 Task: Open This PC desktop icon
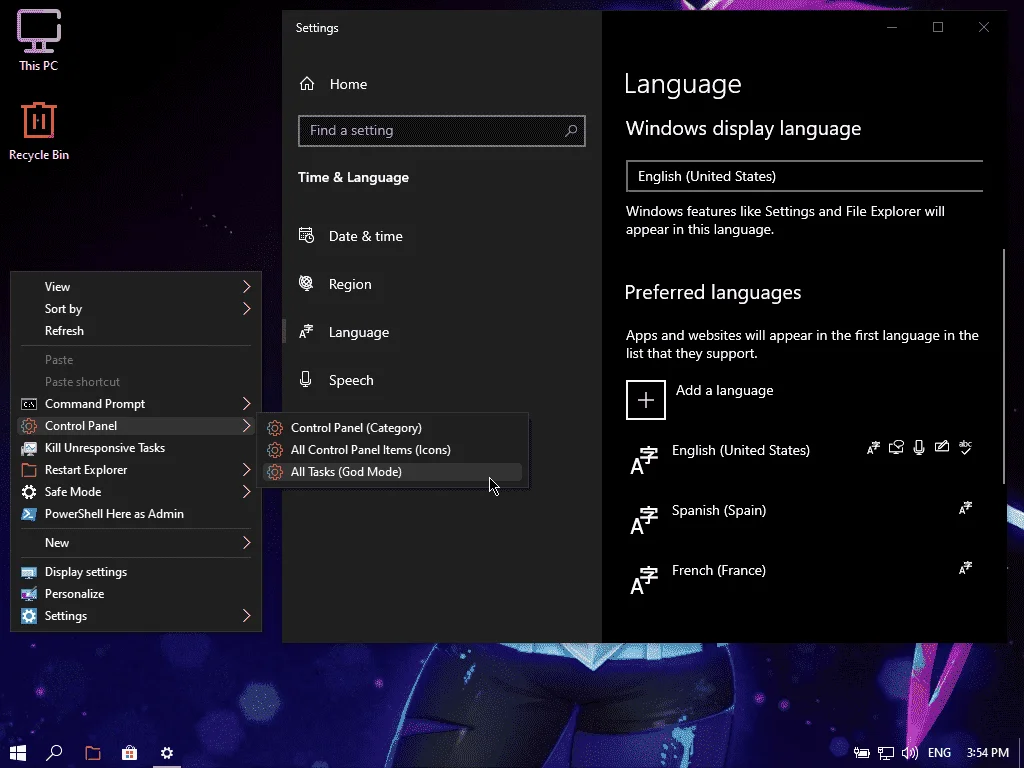[x=39, y=40]
